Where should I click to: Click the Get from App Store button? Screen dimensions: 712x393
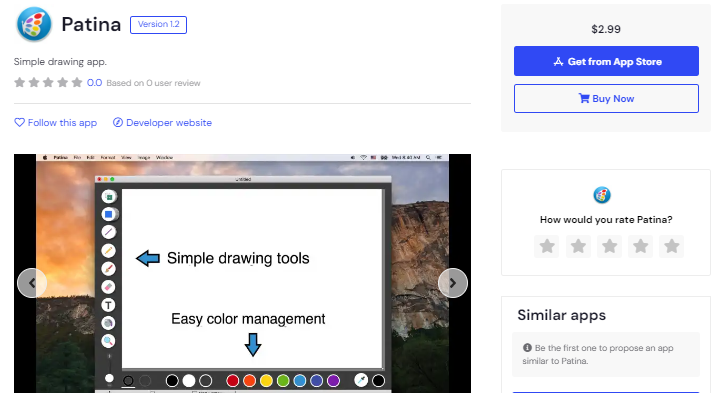606,61
